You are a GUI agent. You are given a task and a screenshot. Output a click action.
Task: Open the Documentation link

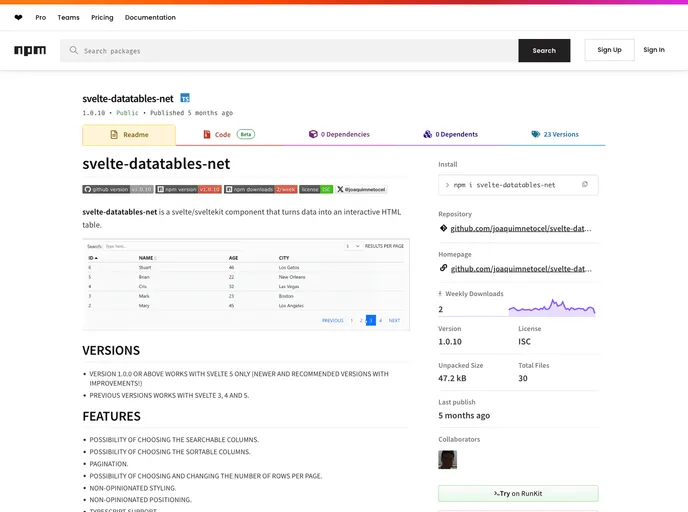150,18
